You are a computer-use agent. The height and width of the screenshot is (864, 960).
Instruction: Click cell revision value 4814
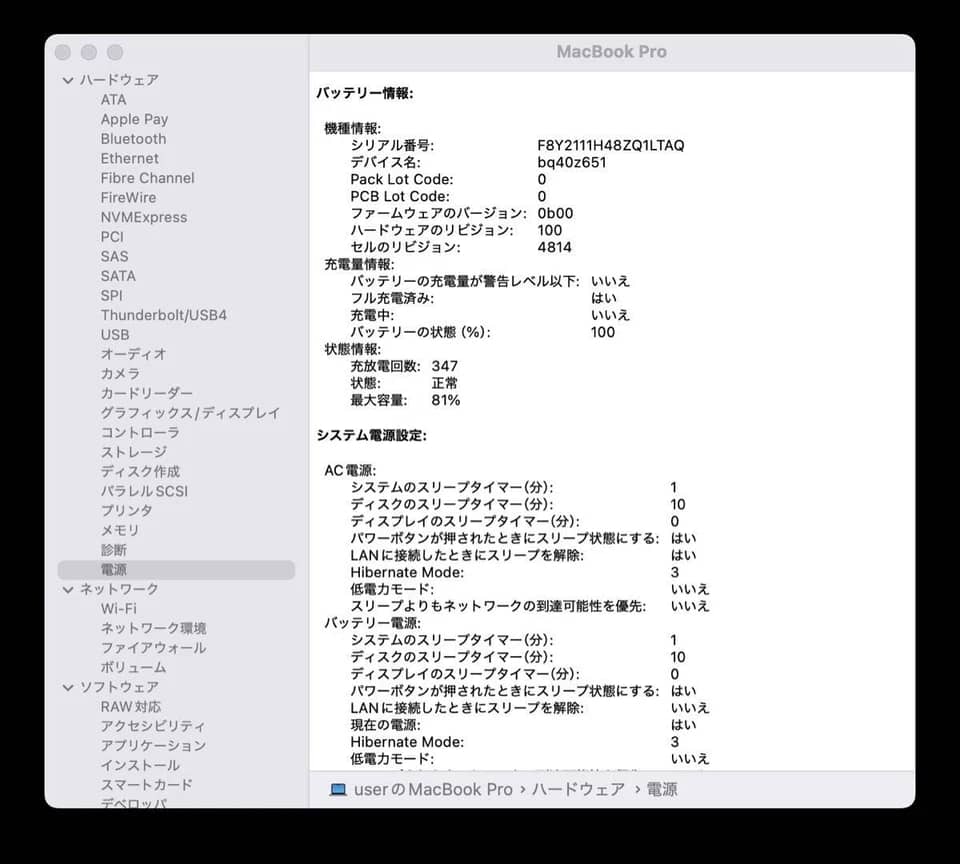click(554, 247)
